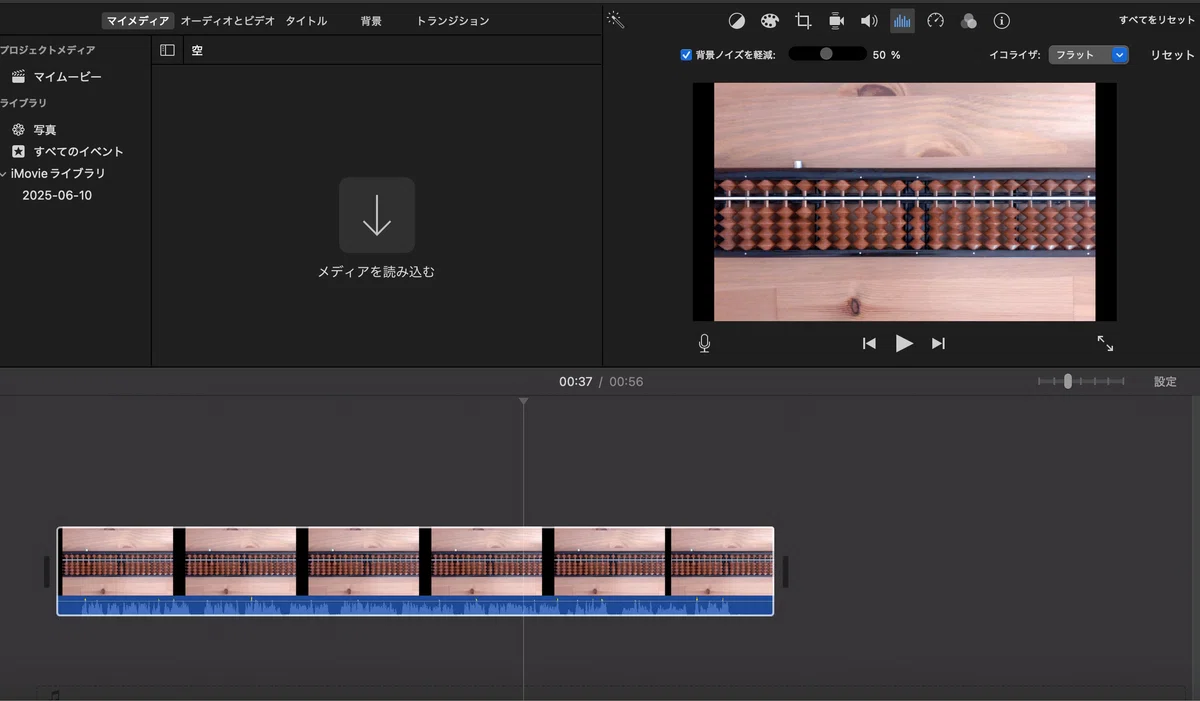Open the イコライザ フラット dropdown
1200x701 pixels.
1089,55
